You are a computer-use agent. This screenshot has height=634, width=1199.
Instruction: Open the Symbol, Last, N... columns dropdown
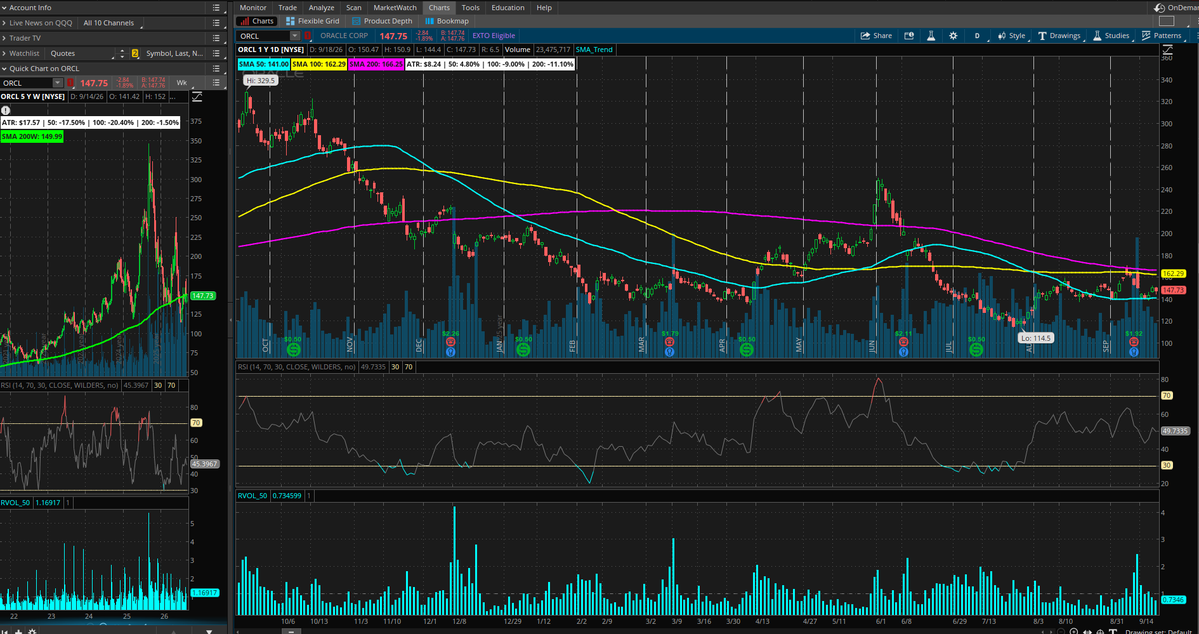coord(174,54)
